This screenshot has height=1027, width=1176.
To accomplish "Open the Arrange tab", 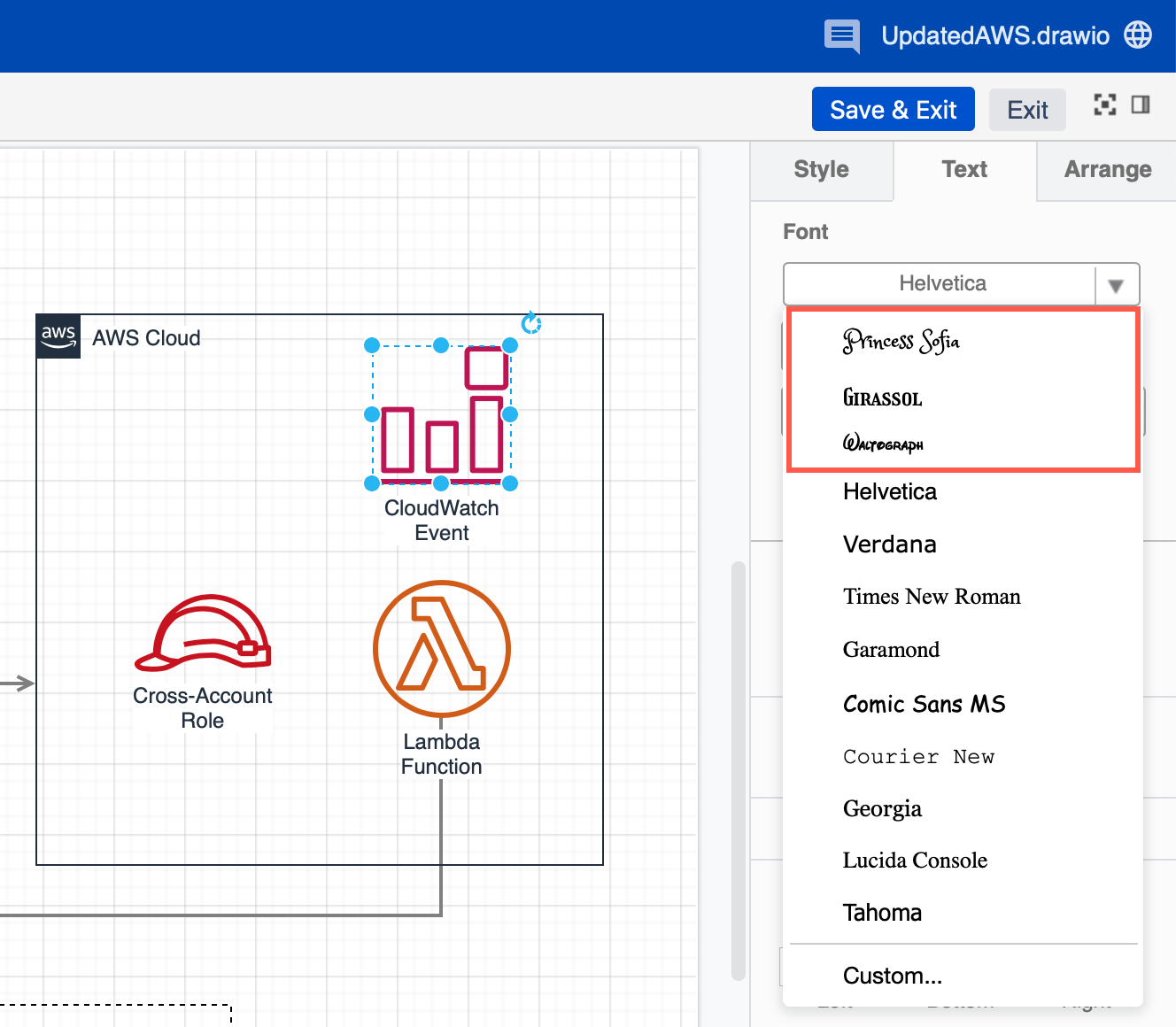I will pos(1108,169).
